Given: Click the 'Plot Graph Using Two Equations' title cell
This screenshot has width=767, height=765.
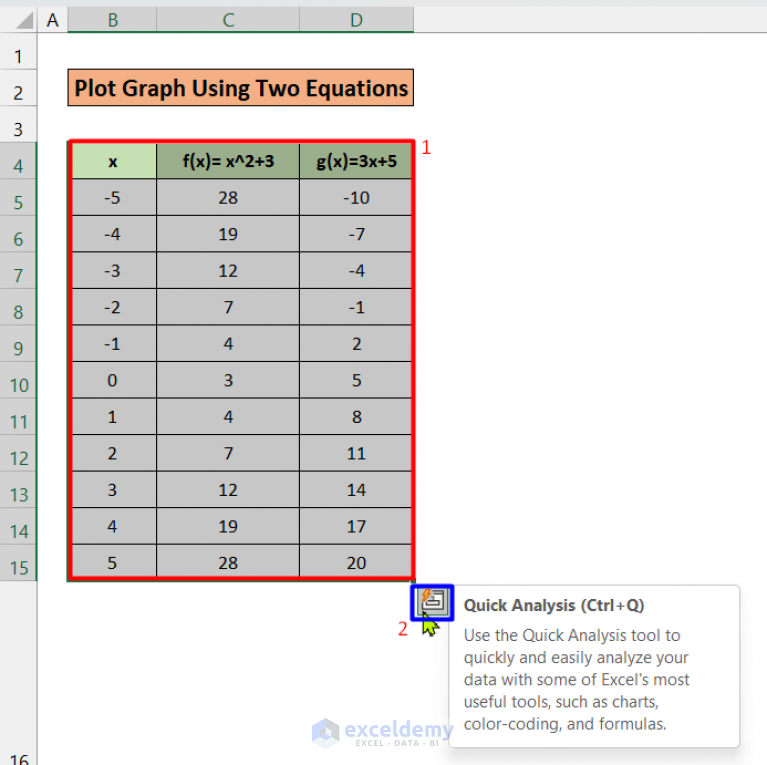Looking at the screenshot, I should [241, 88].
